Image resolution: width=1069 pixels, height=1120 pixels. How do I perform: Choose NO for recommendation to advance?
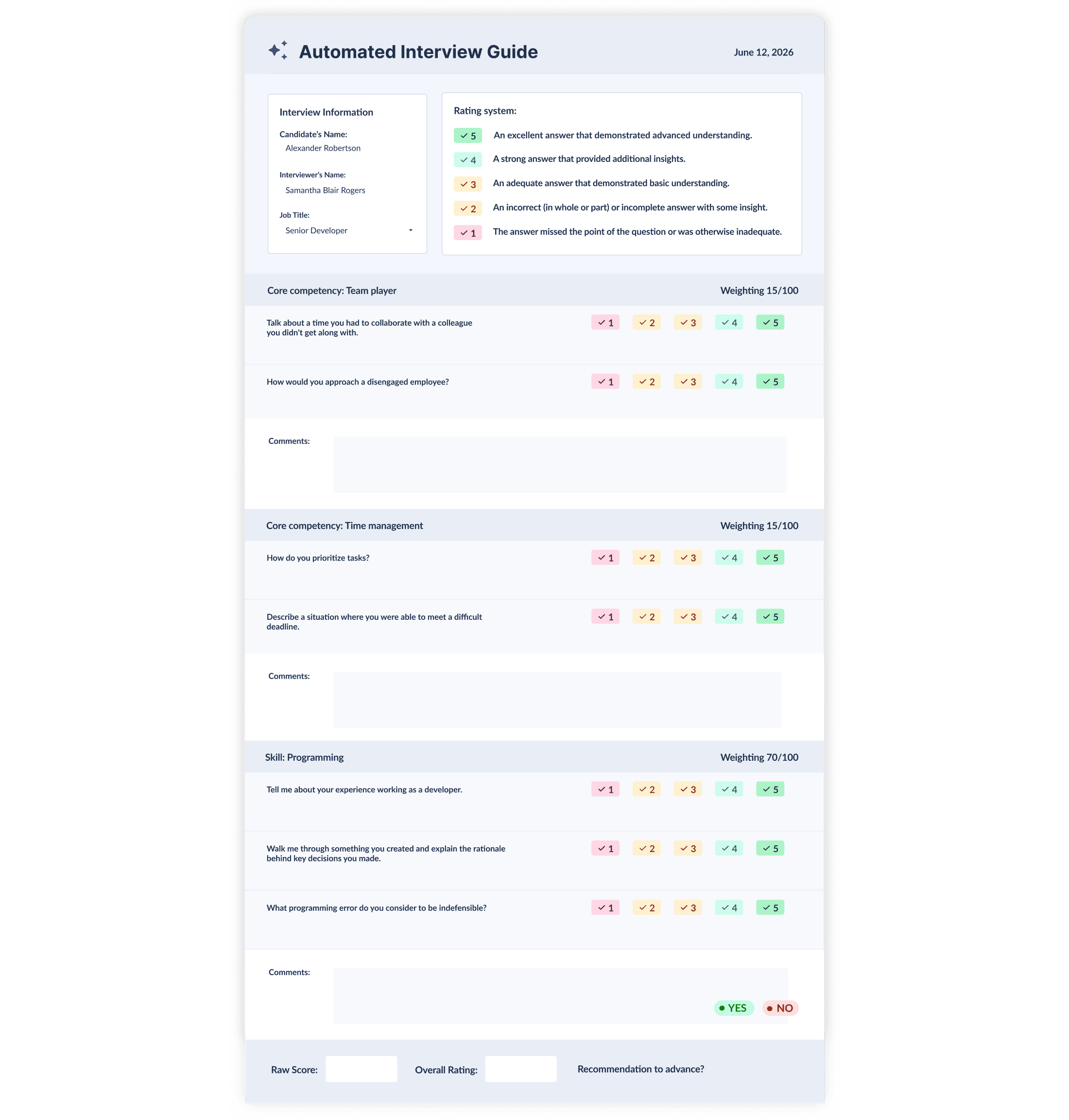(780, 1008)
